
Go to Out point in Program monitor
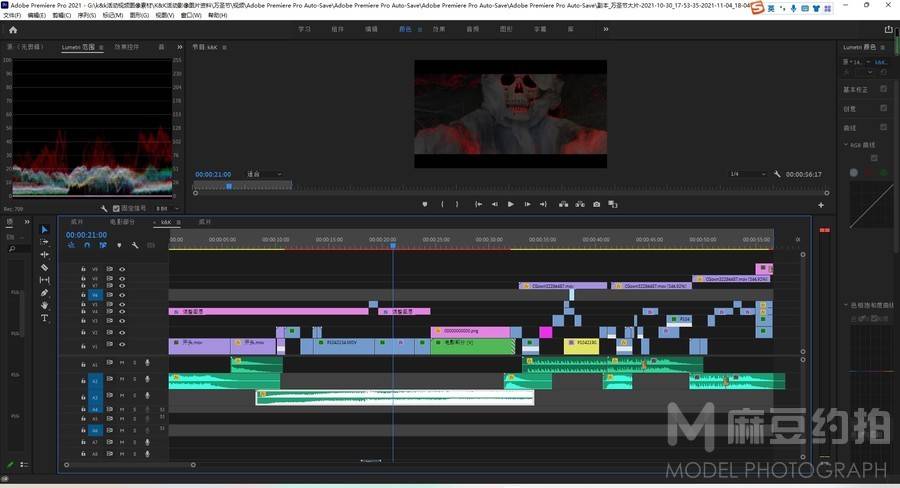click(543, 204)
